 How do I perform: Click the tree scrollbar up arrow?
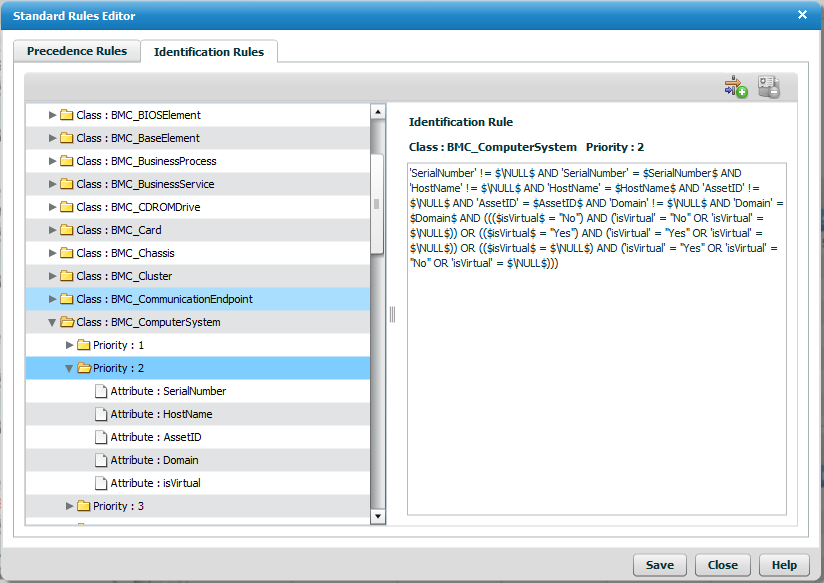coord(378,111)
